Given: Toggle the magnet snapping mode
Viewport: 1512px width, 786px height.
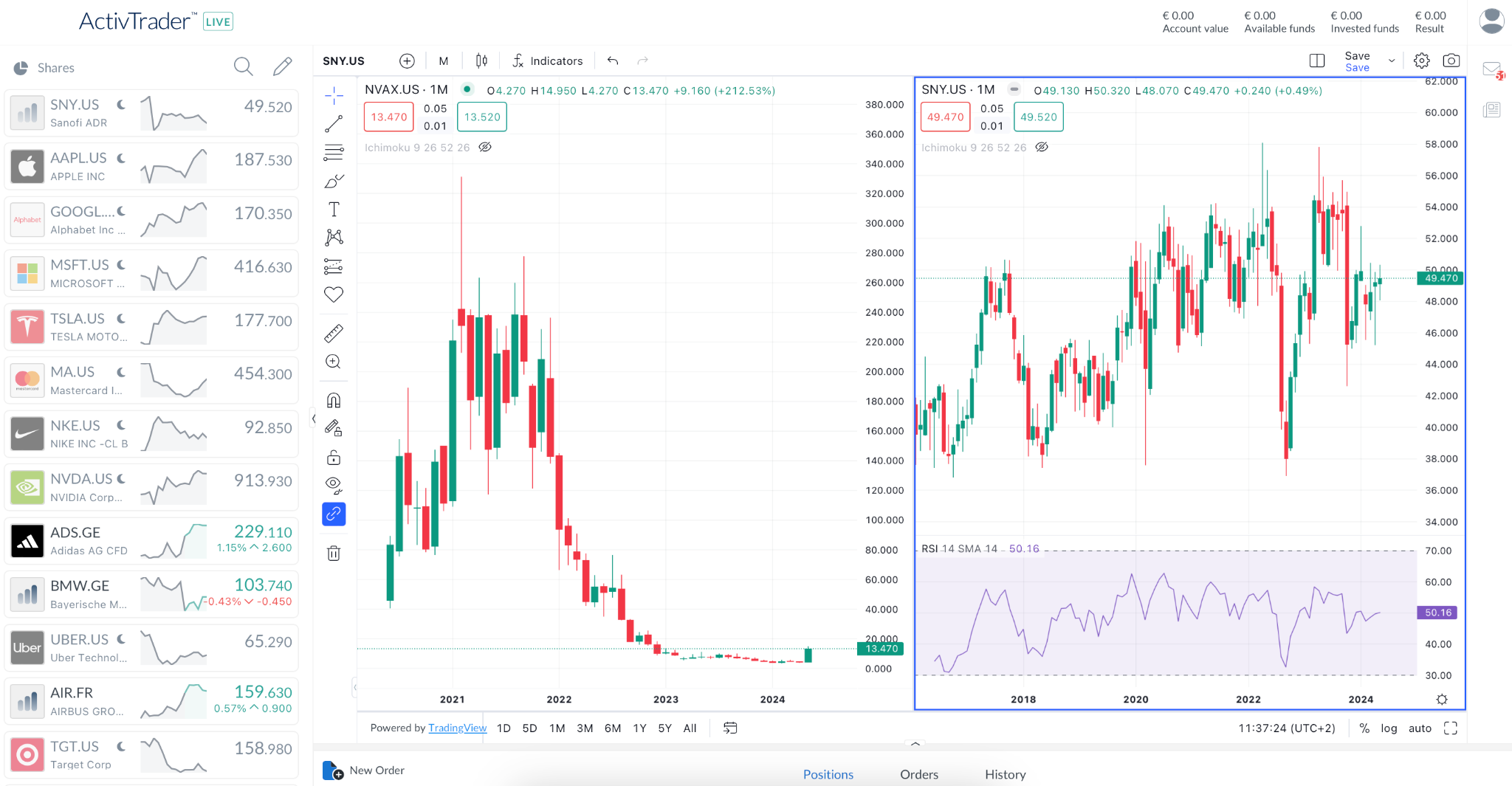Looking at the screenshot, I should point(334,401).
